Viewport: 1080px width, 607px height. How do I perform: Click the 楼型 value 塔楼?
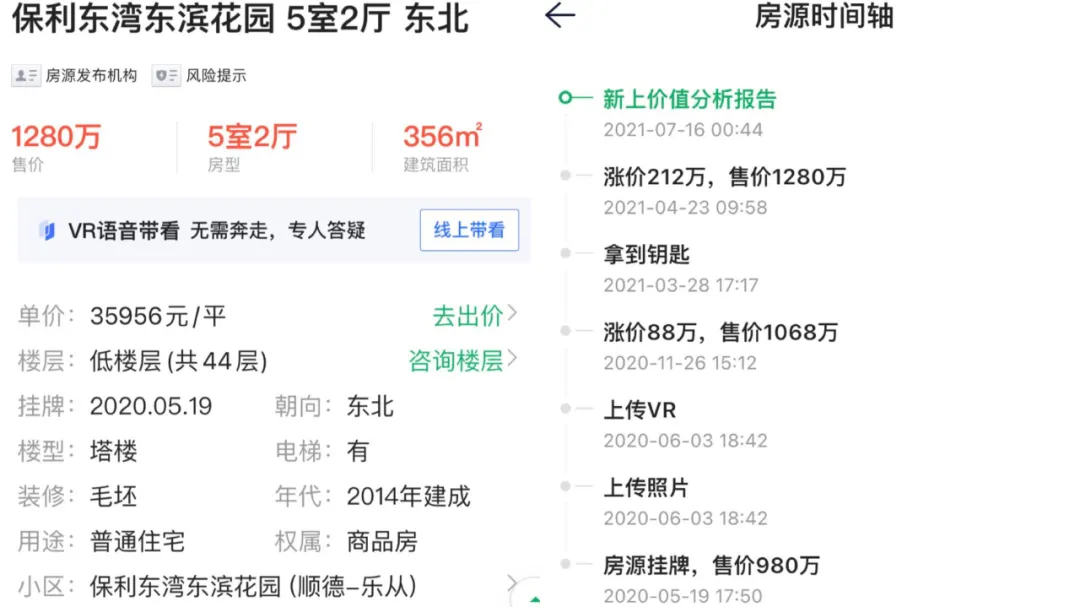(x=114, y=451)
